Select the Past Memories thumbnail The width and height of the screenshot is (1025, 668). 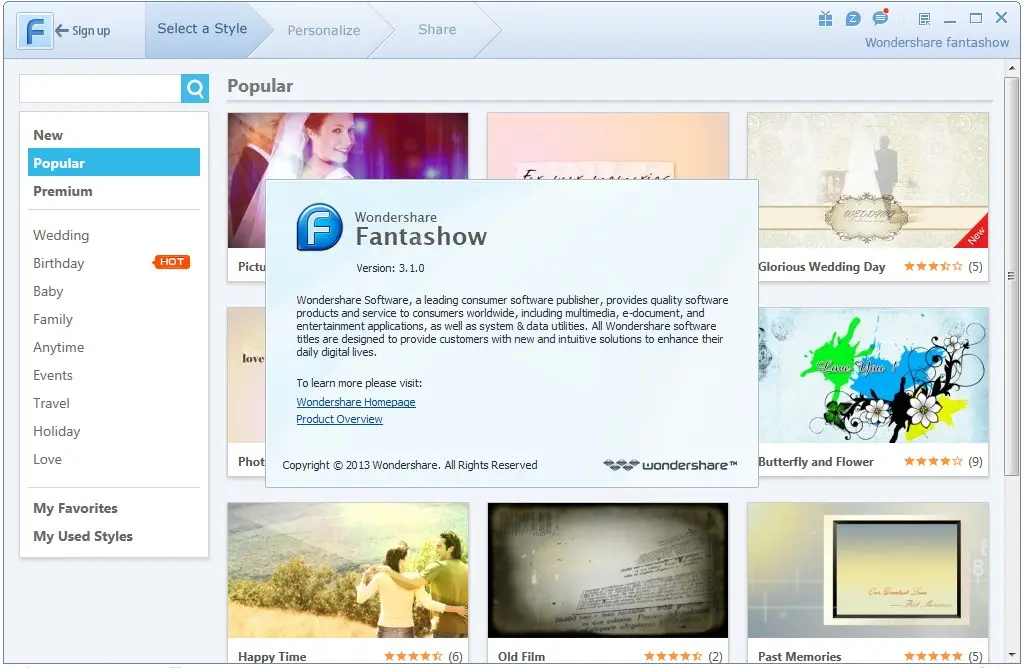pos(868,570)
